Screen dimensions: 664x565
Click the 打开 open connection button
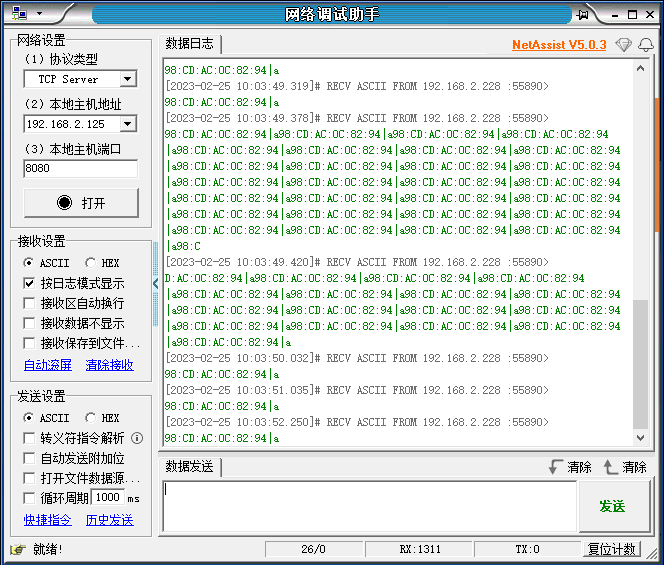pos(81,203)
